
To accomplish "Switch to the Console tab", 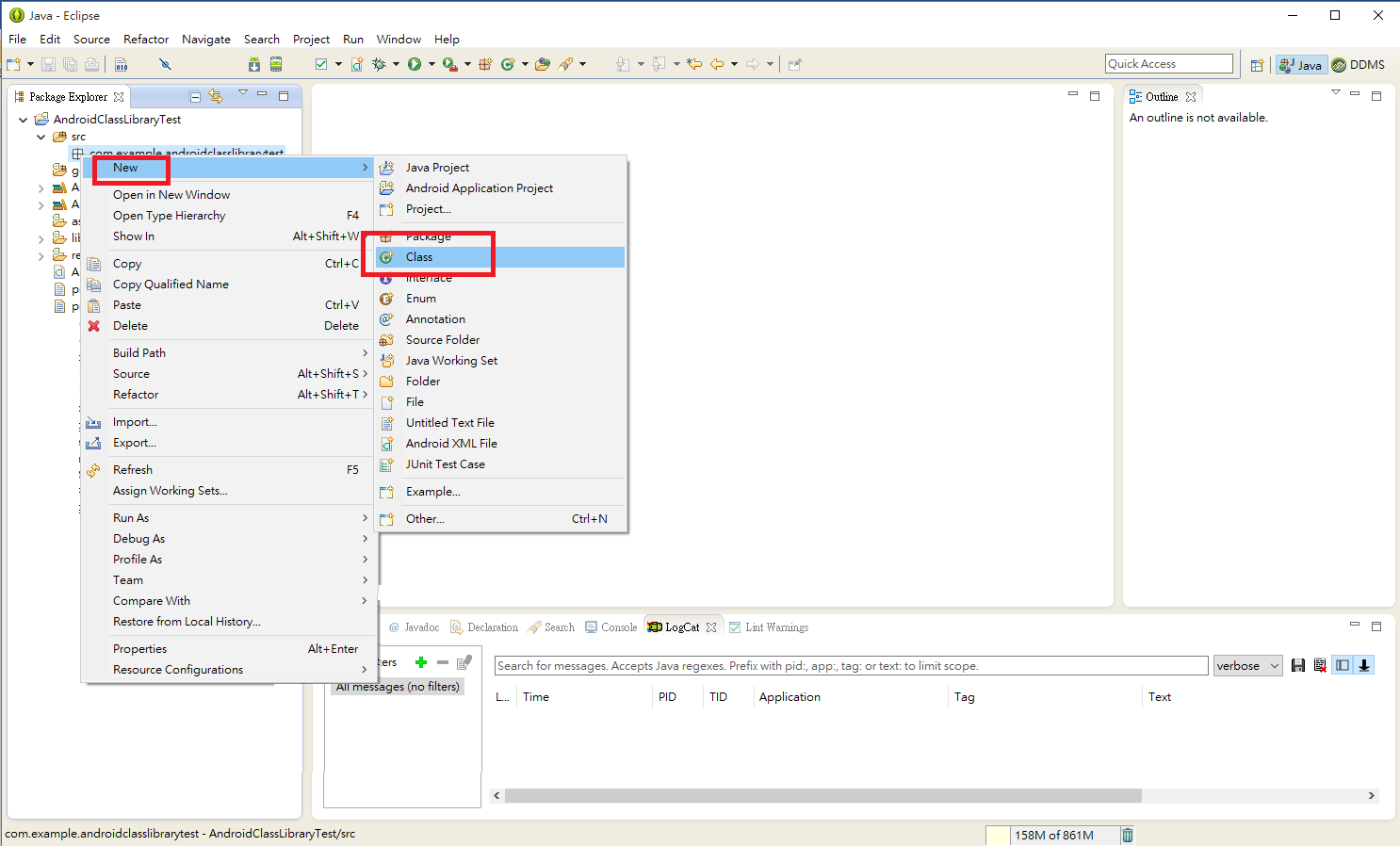I will [611, 627].
